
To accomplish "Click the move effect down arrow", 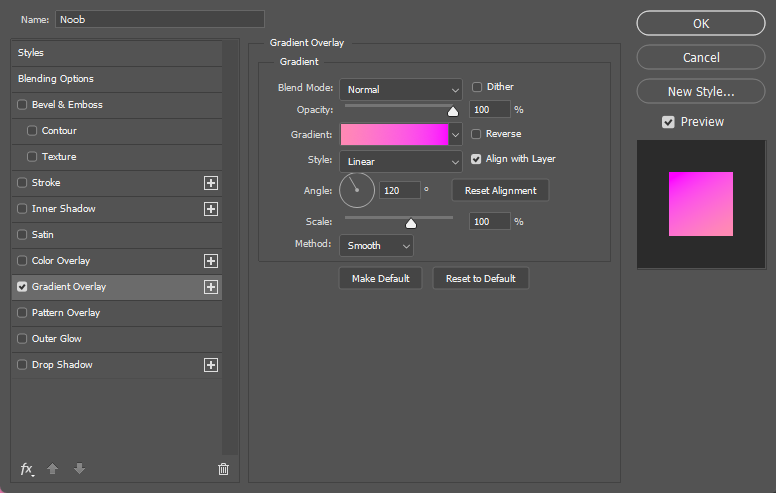I will pos(79,468).
